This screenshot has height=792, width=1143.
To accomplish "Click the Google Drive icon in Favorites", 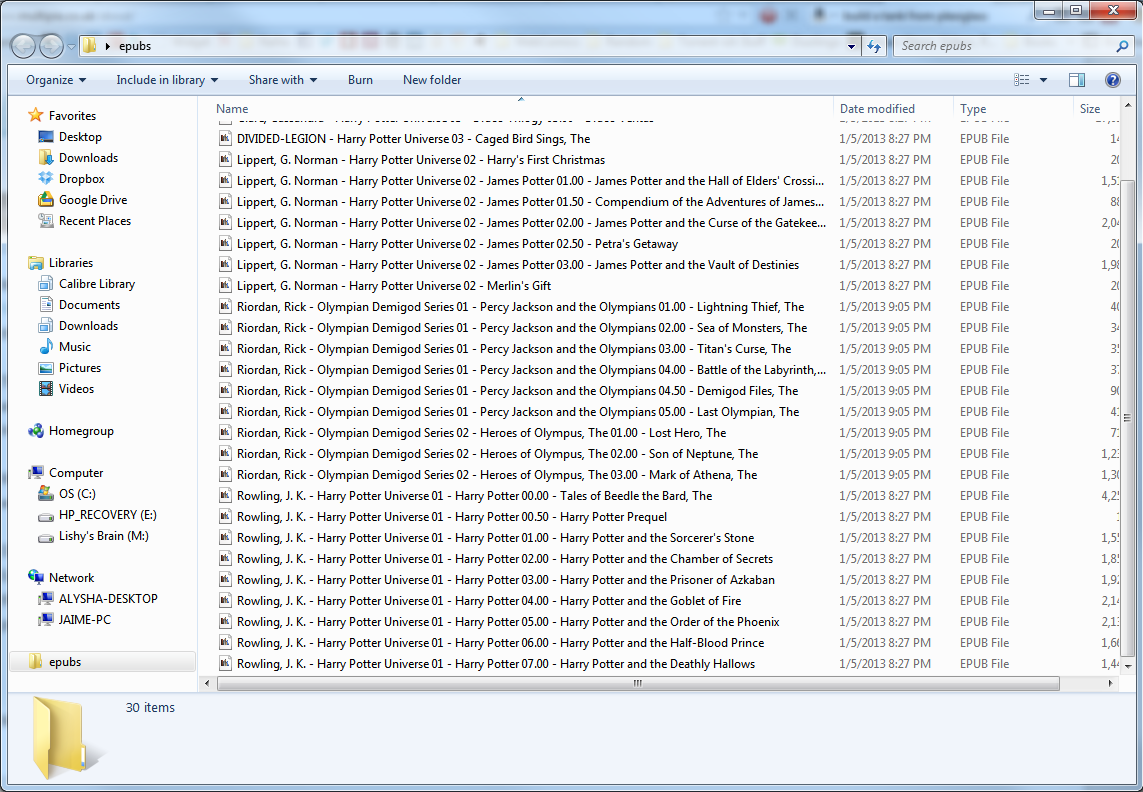I will (46, 200).
